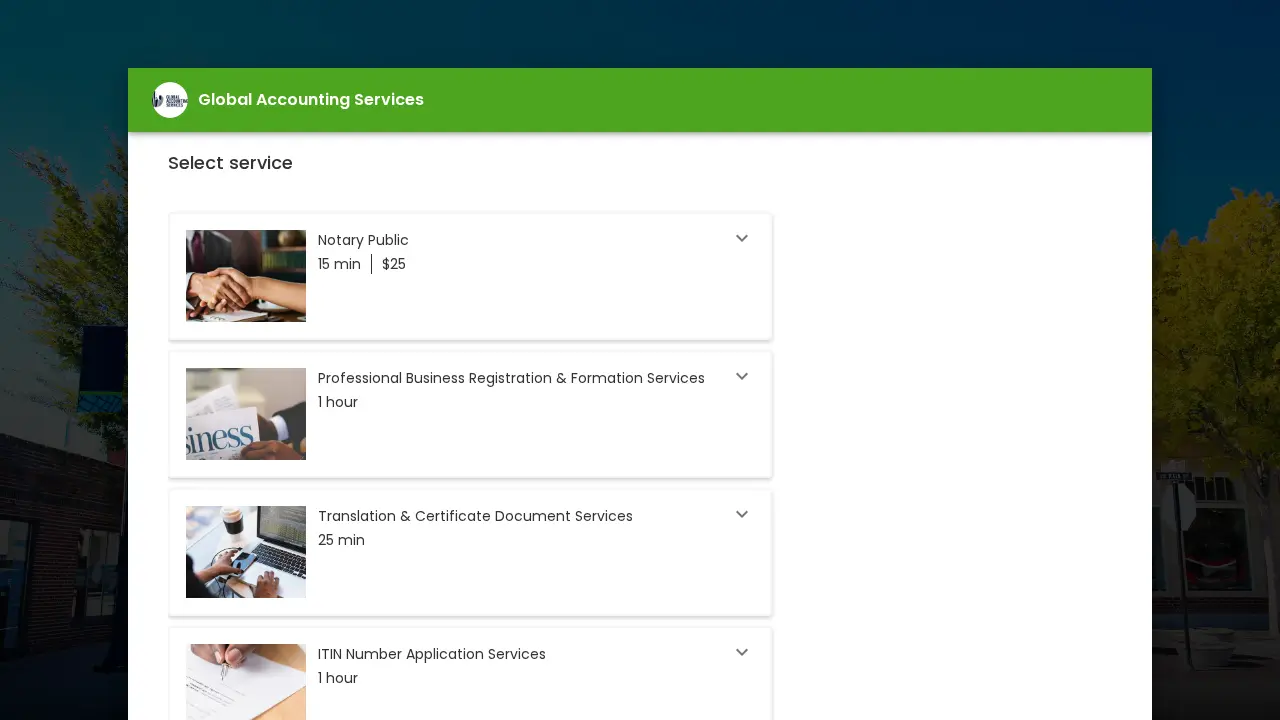This screenshot has width=1280, height=720.
Task: Open the ITIN Application signing thumbnail
Action: [246, 682]
